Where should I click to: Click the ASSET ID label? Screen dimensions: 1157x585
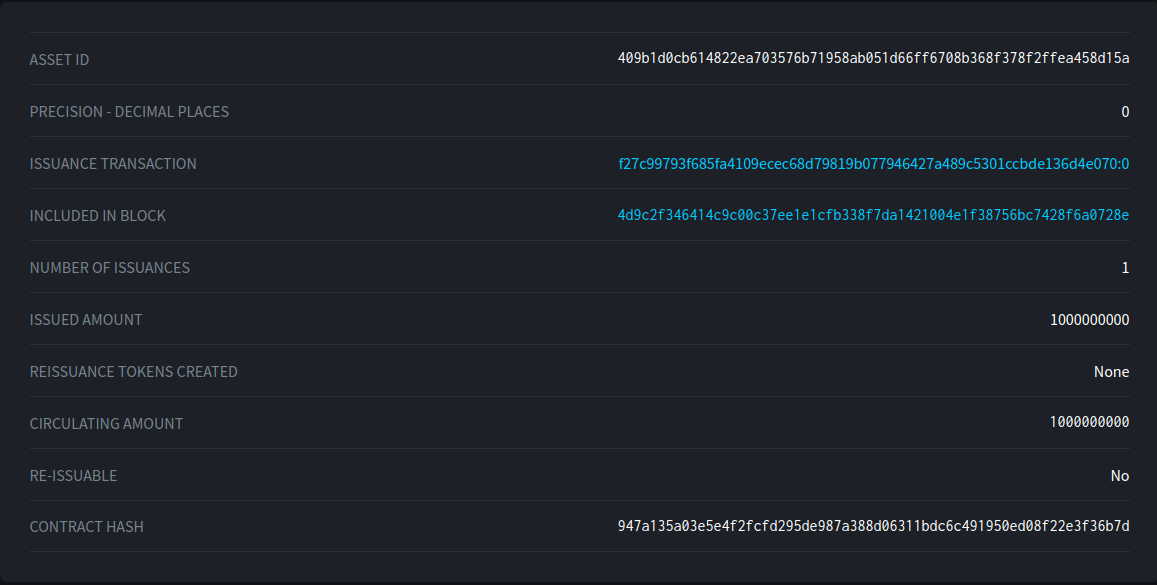[59, 60]
